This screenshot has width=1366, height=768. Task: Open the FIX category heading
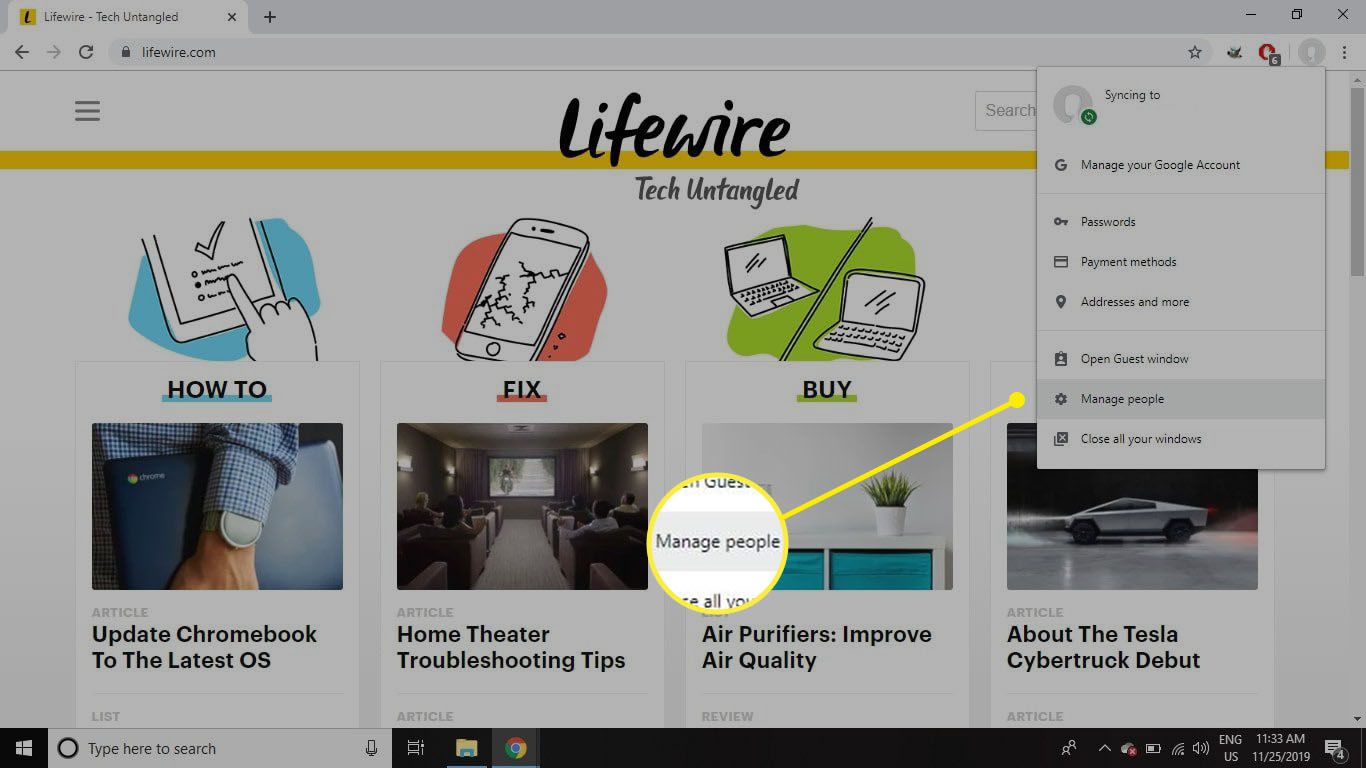(522, 389)
